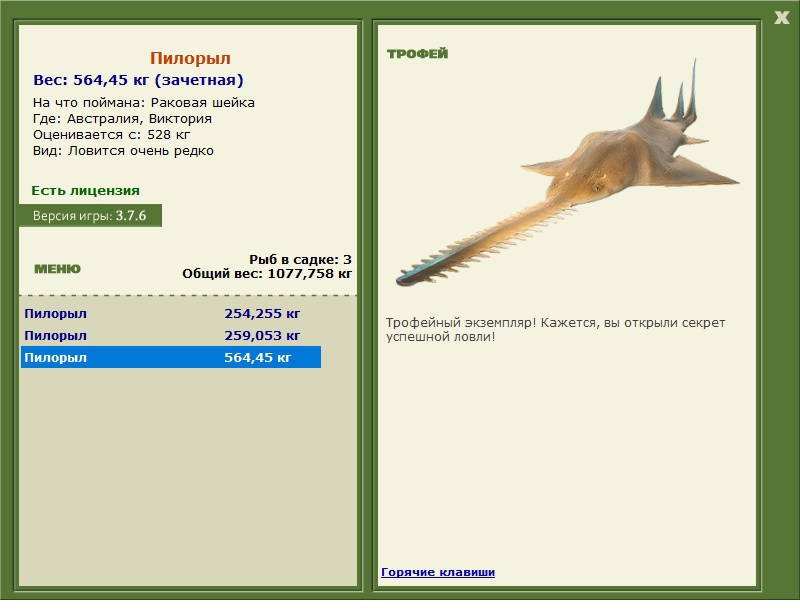Click the Трофейный экземпляр description text

[x=556, y=330]
